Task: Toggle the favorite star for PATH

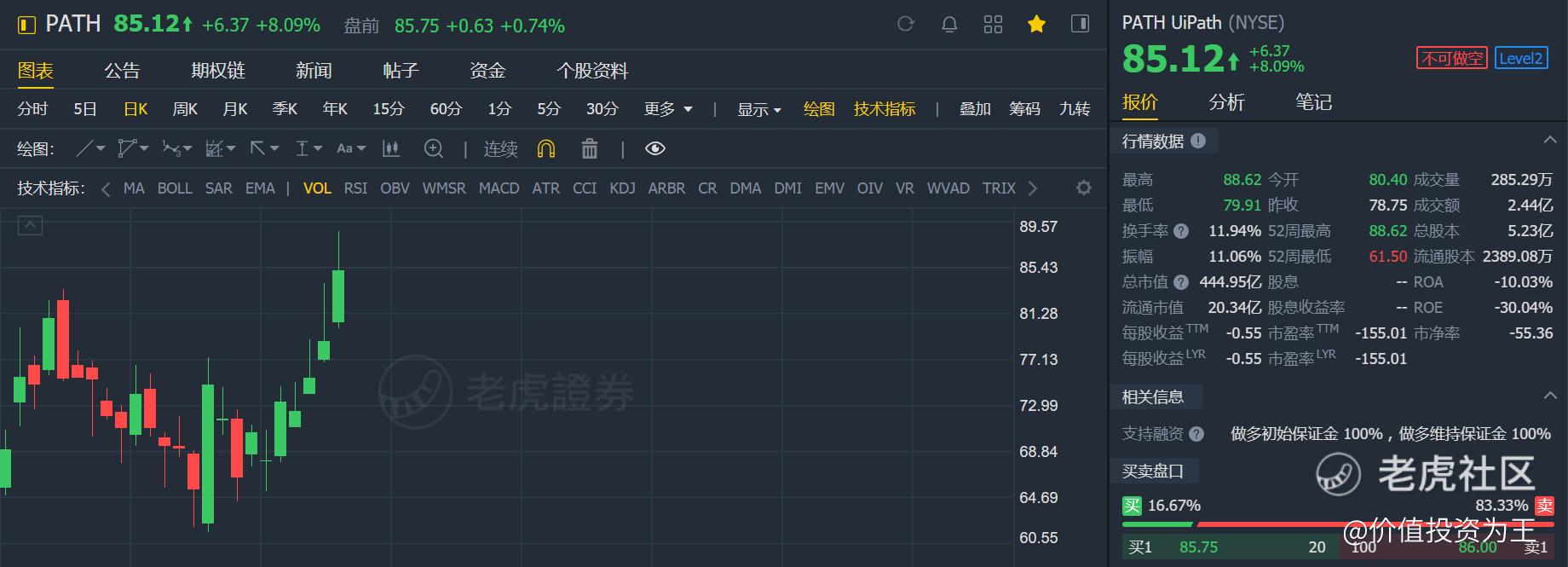Action: pos(1036,24)
